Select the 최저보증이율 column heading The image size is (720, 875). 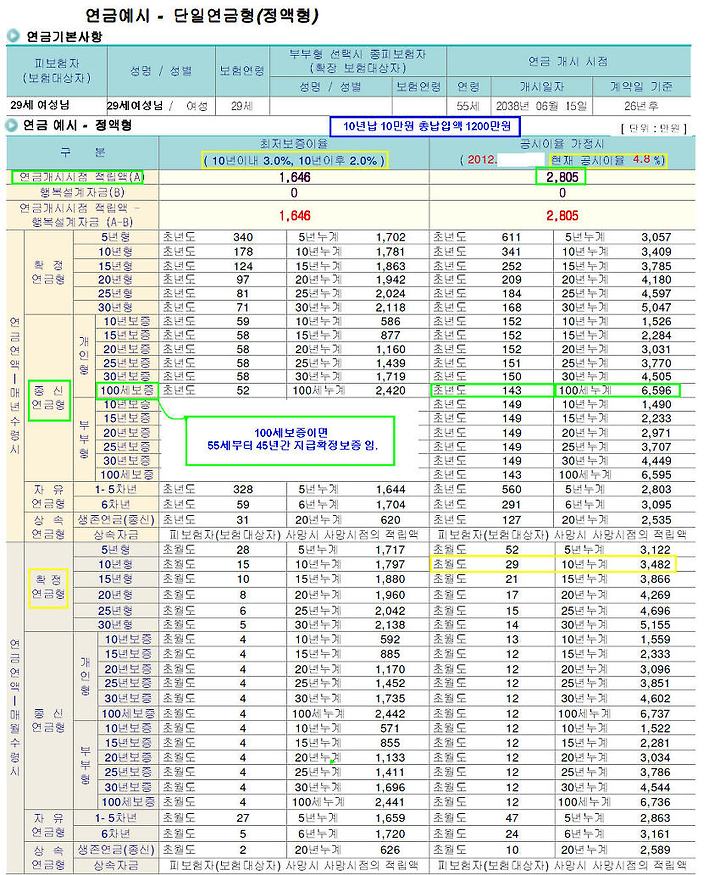click(x=294, y=144)
